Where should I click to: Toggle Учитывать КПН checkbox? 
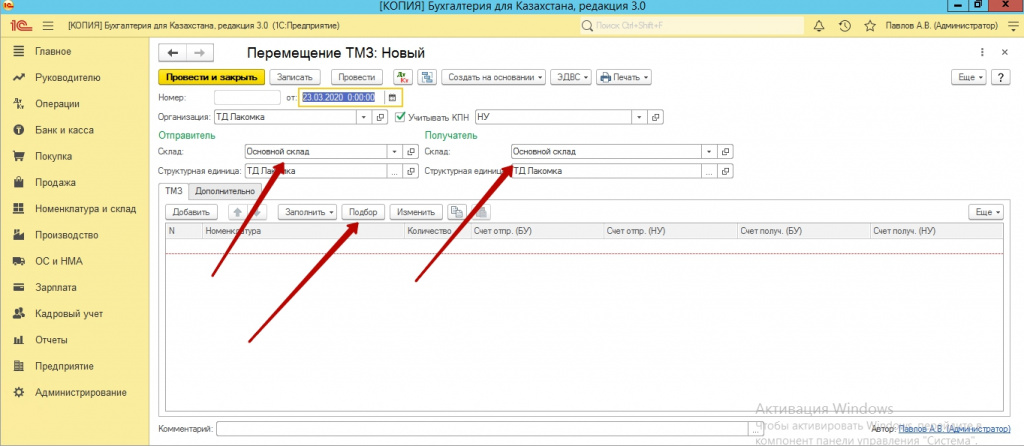(x=401, y=118)
